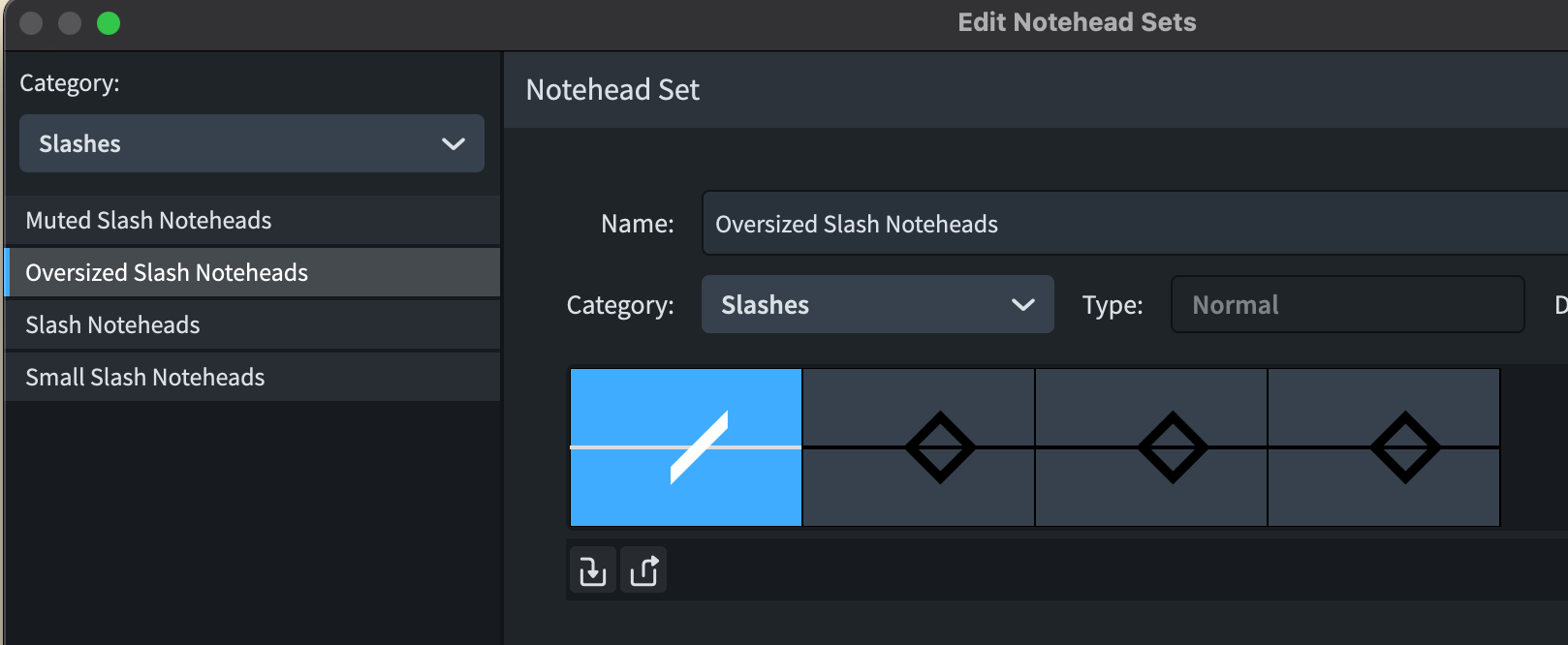Open the Category dropdown next to Name field
Screen dimensions: 1568x645
(876, 304)
